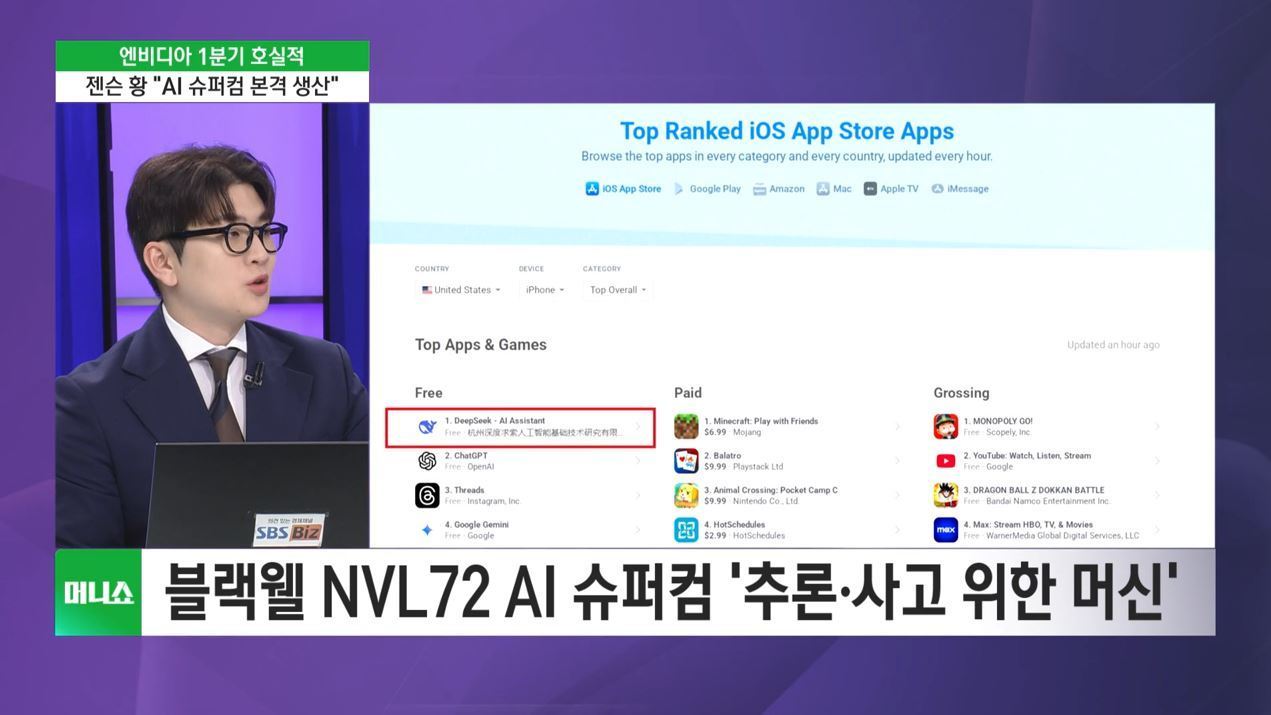This screenshot has width=1271, height=715.
Task: Open the Google Gemini sparkle icon
Action: coord(427,530)
